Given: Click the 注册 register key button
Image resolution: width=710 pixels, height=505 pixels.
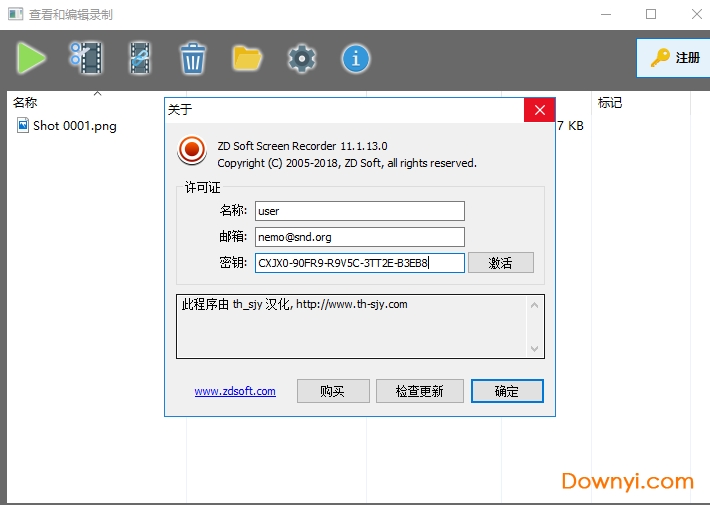Looking at the screenshot, I should click(x=675, y=58).
